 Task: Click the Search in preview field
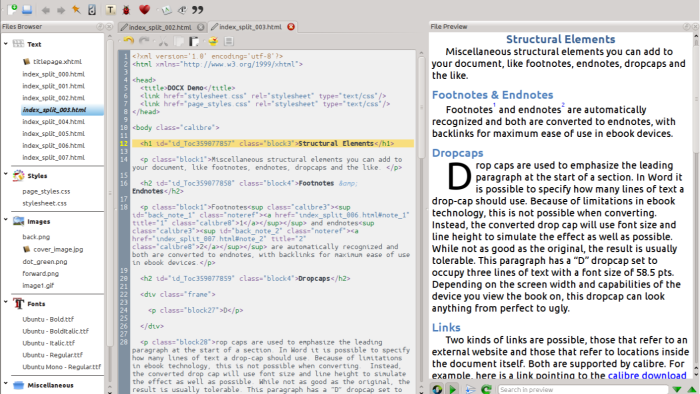coord(583,390)
